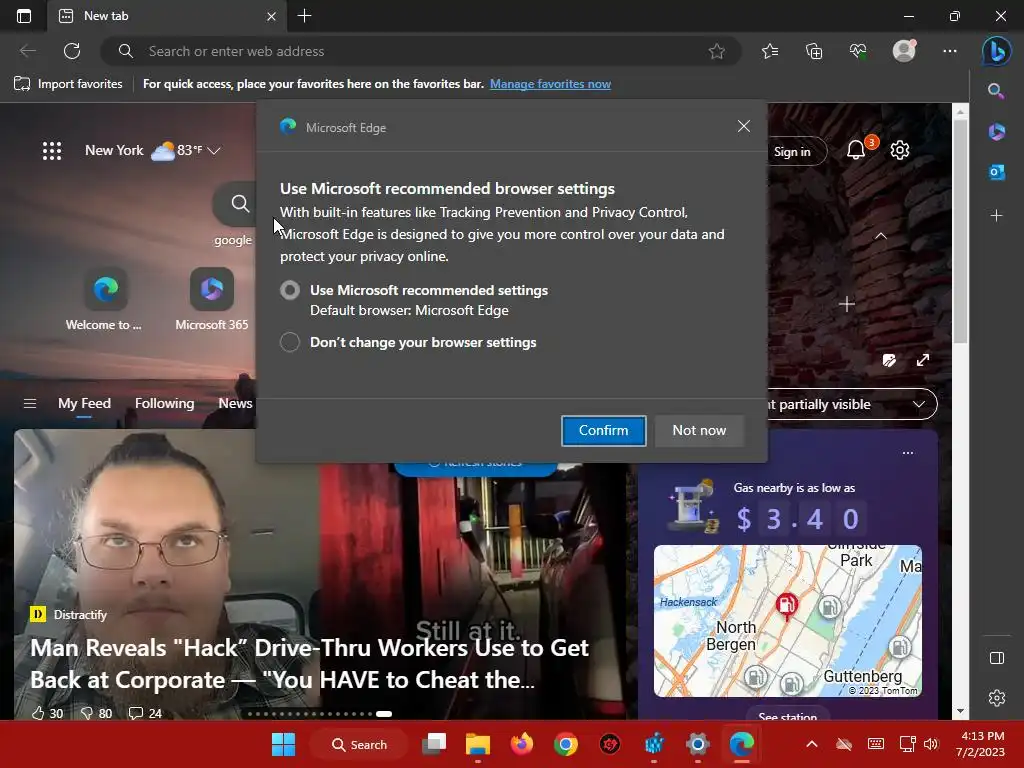The width and height of the screenshot is (1024, 768).
Task: Launch Google Chrome from taskbar
Action: 566,744
